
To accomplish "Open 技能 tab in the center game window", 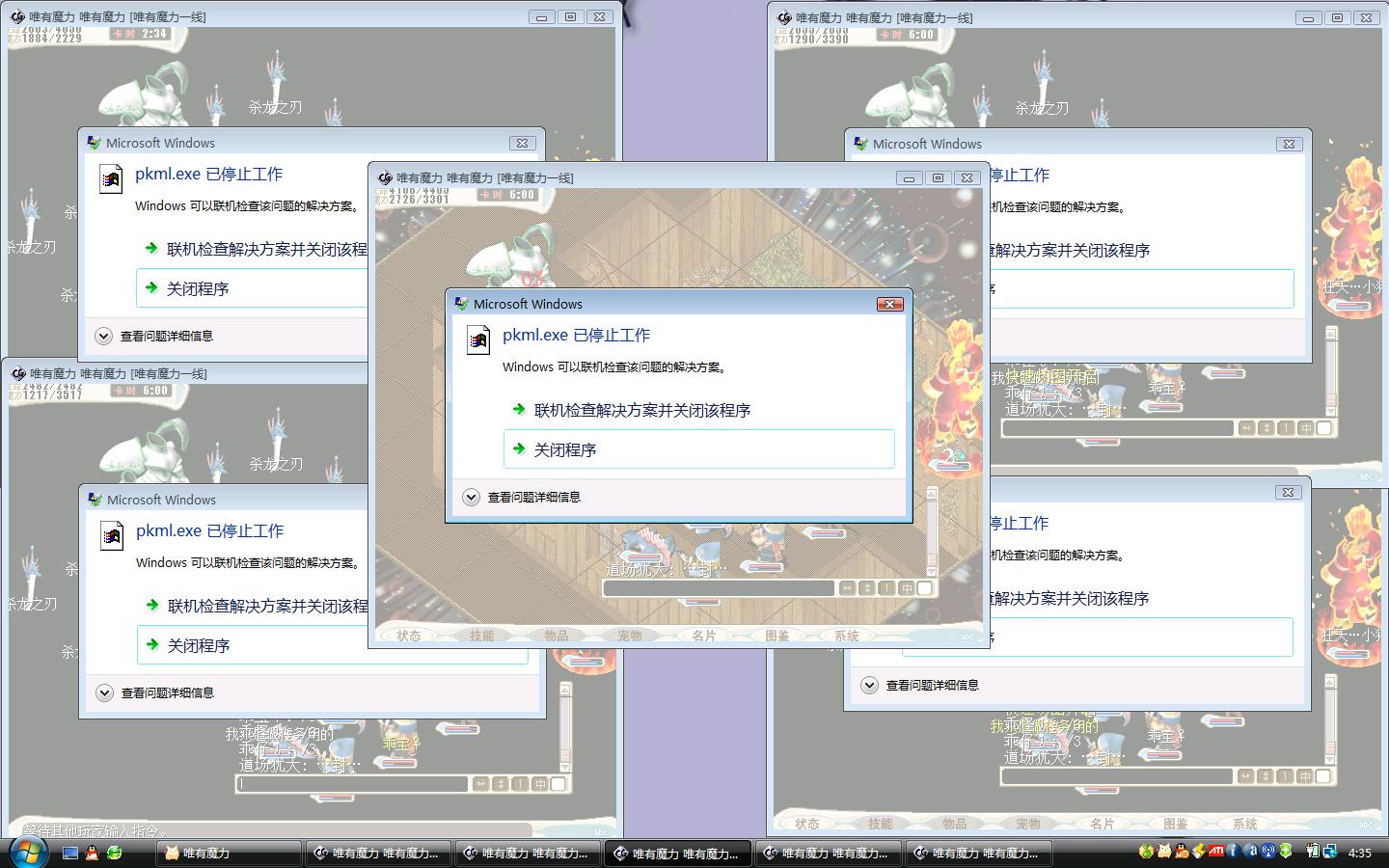I will (x=482, y=636).
